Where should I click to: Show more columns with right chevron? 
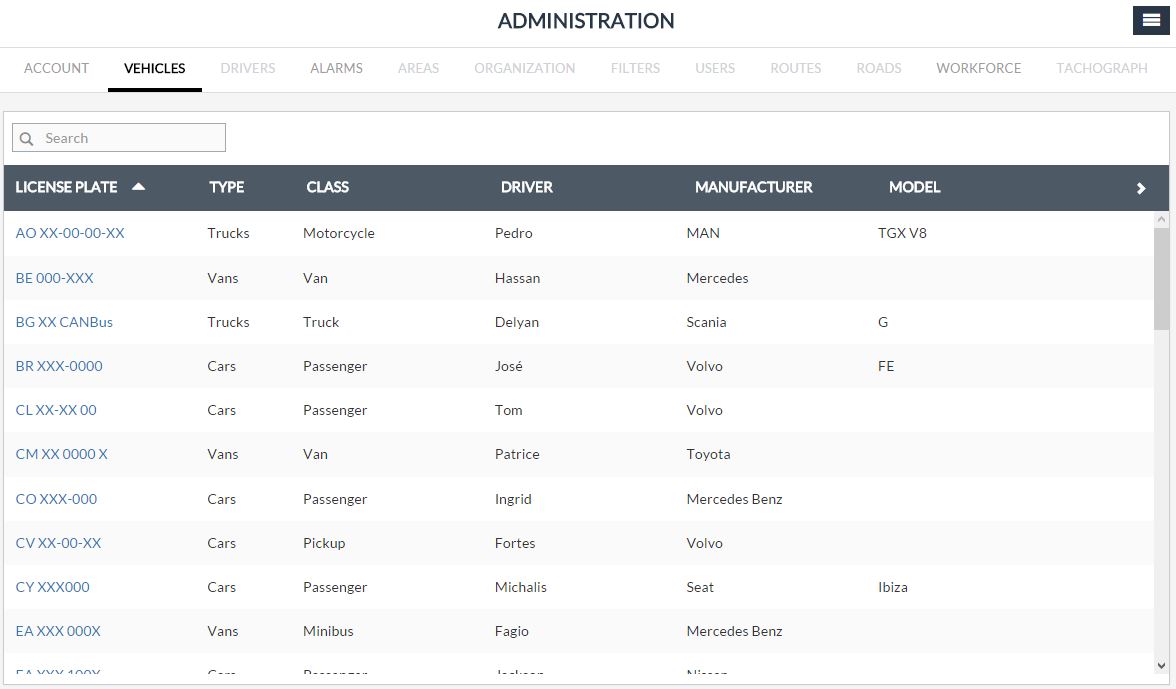(1141, 188)
